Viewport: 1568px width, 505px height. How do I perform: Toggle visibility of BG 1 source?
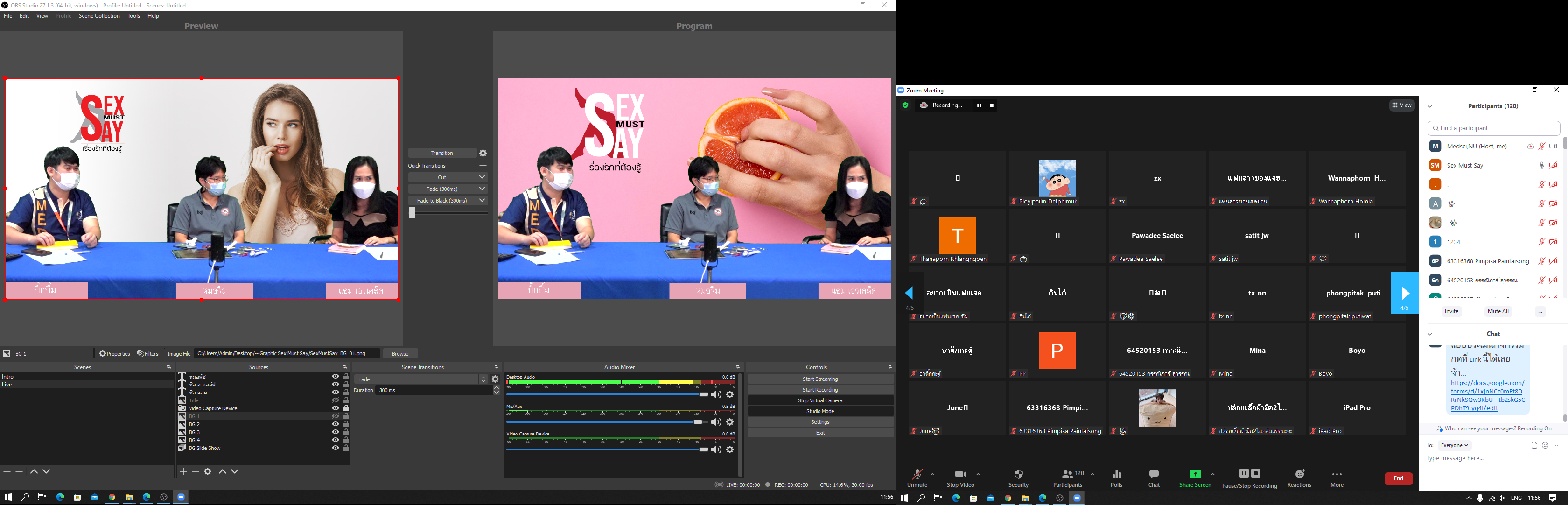pos(335,416)
